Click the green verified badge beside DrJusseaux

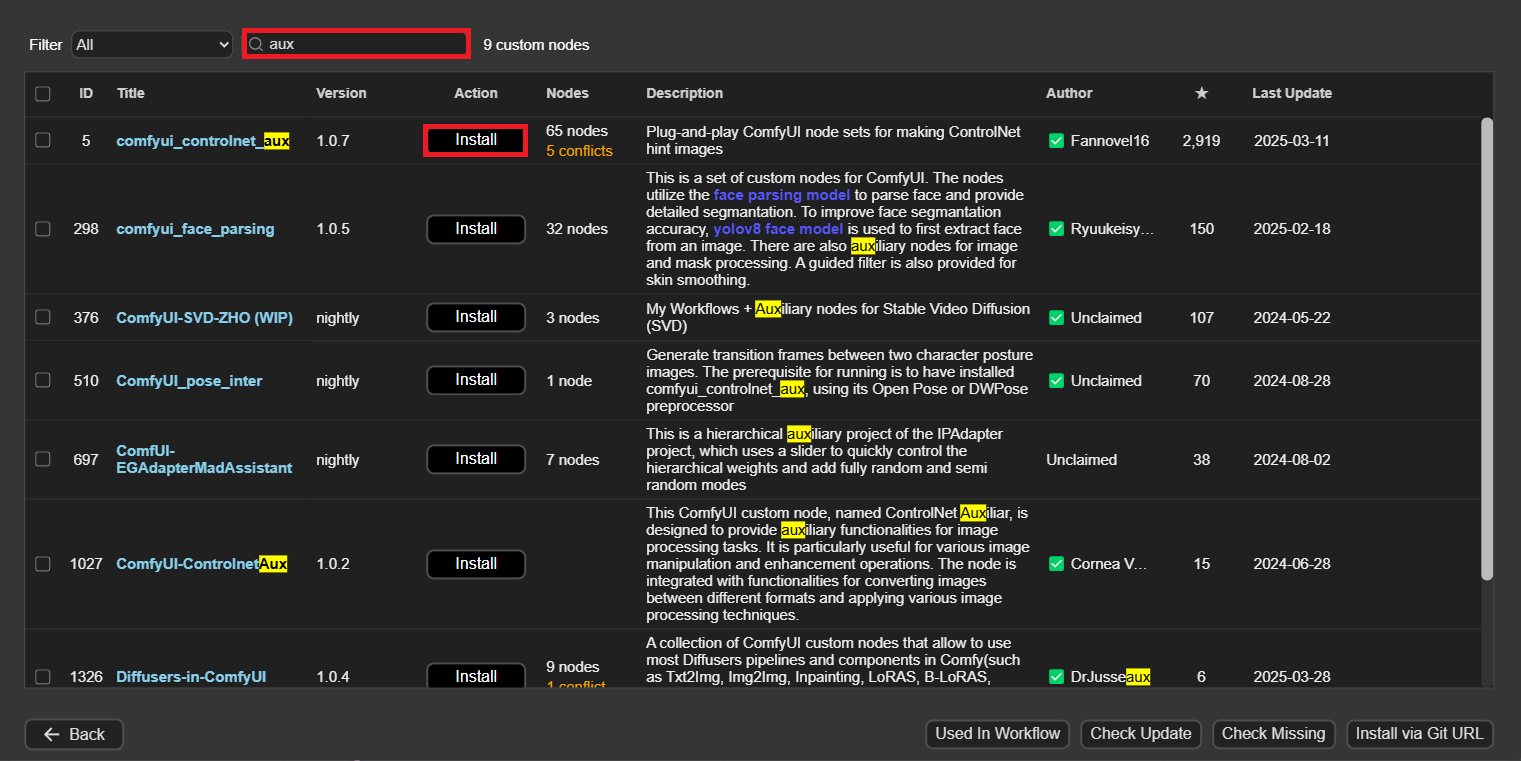[x=1056, y=677]
